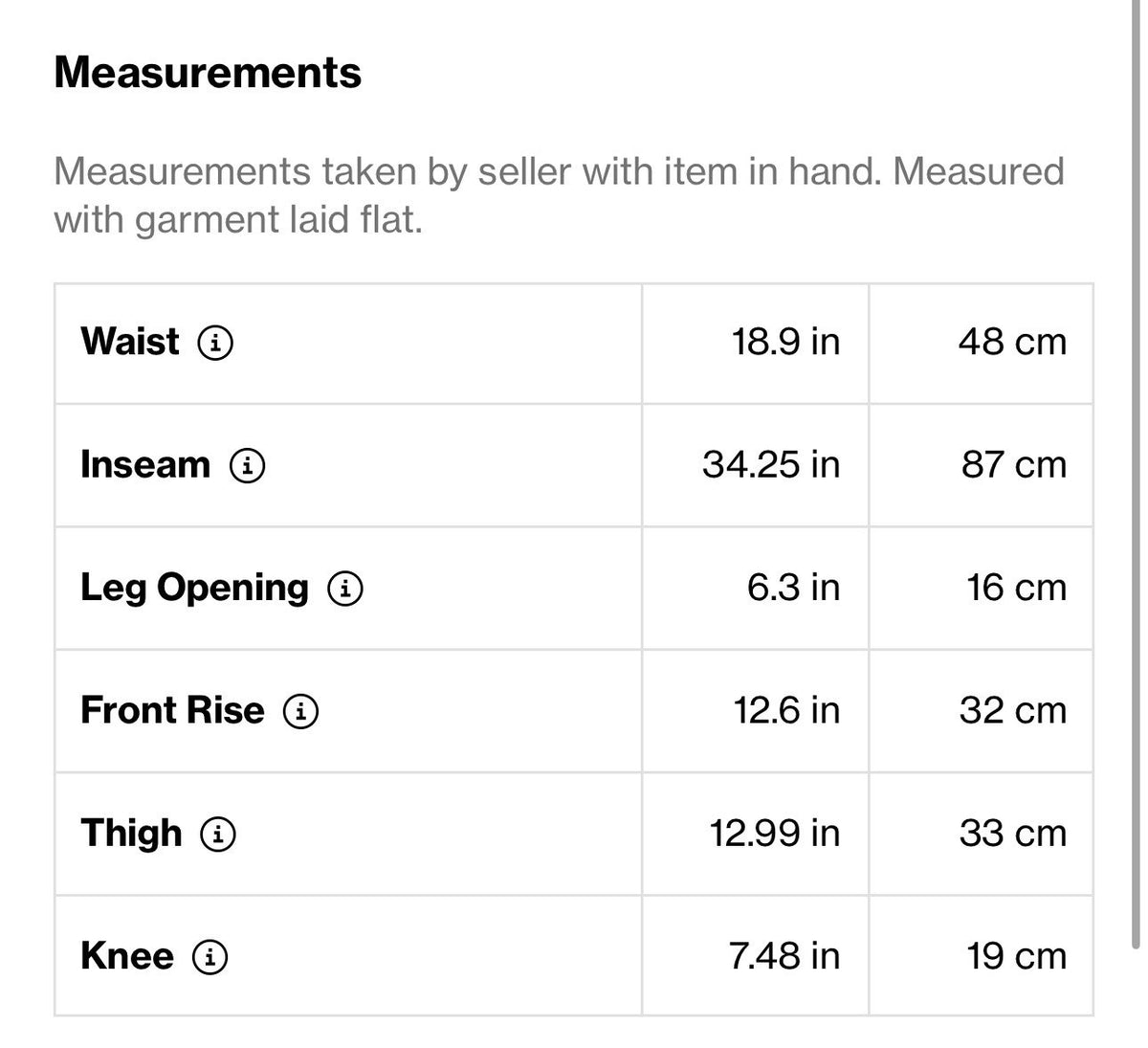The width and height of the screenshot is (1148, 1048).
Task: Open the Inseam info icon
Action: (247, 465)
